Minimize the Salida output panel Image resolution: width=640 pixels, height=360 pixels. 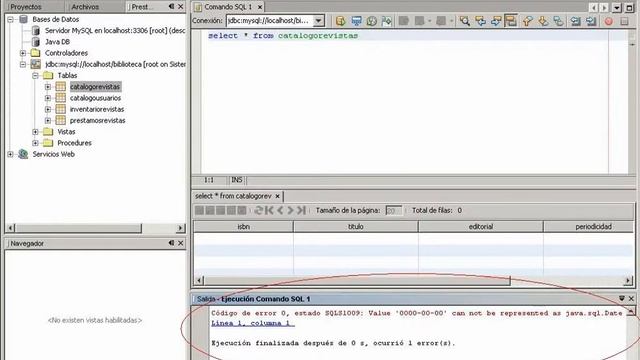pos(622,298)
